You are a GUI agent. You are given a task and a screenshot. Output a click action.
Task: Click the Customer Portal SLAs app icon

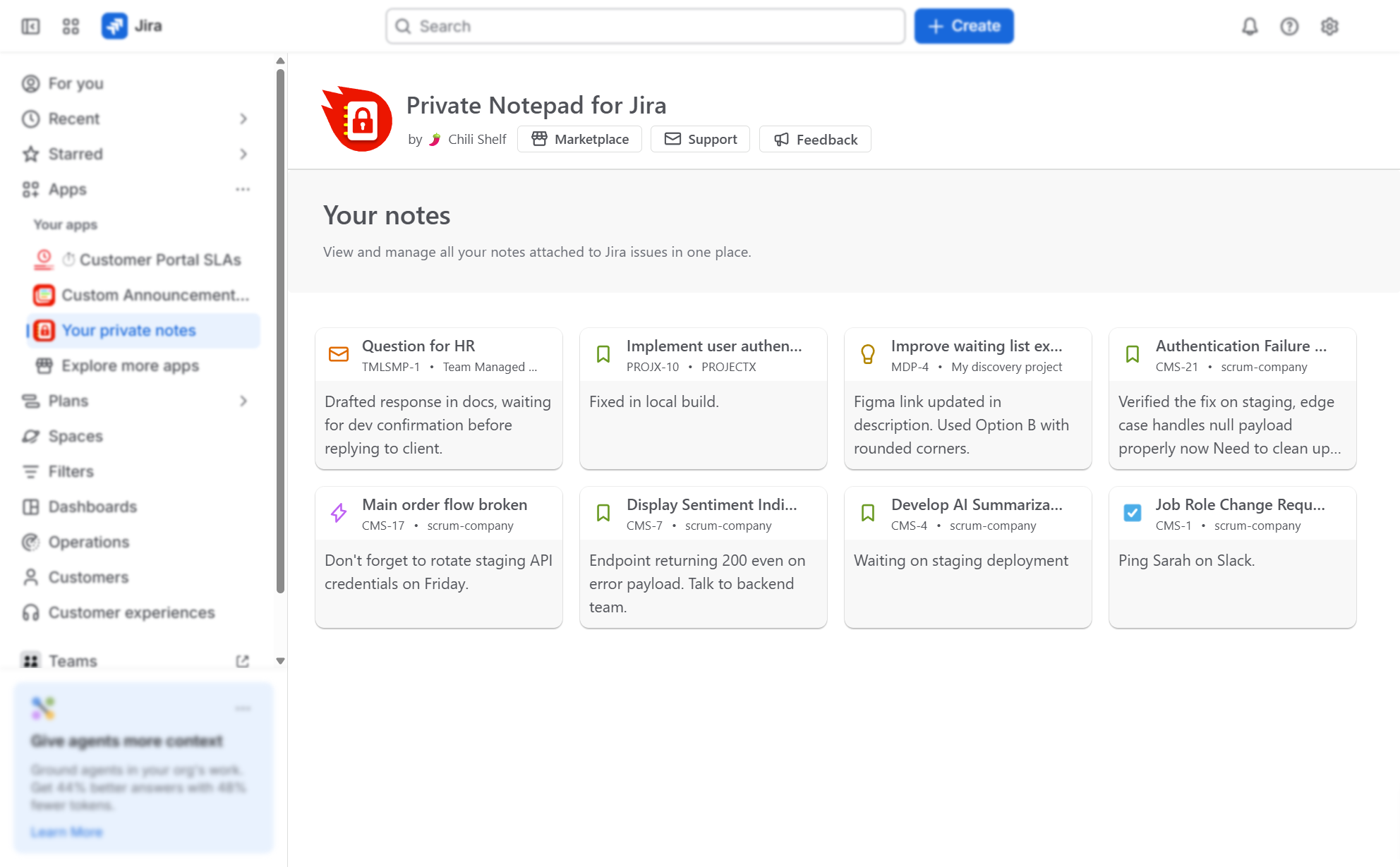pos(44,260)
